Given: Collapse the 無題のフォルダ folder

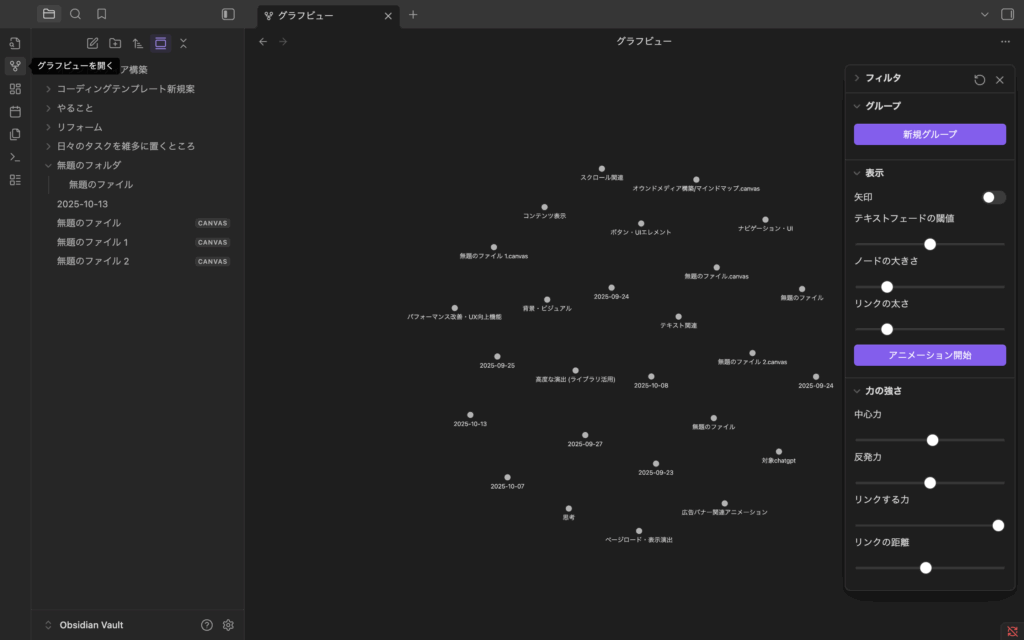Looking at the screenshot, I should [x=48, y=165].
